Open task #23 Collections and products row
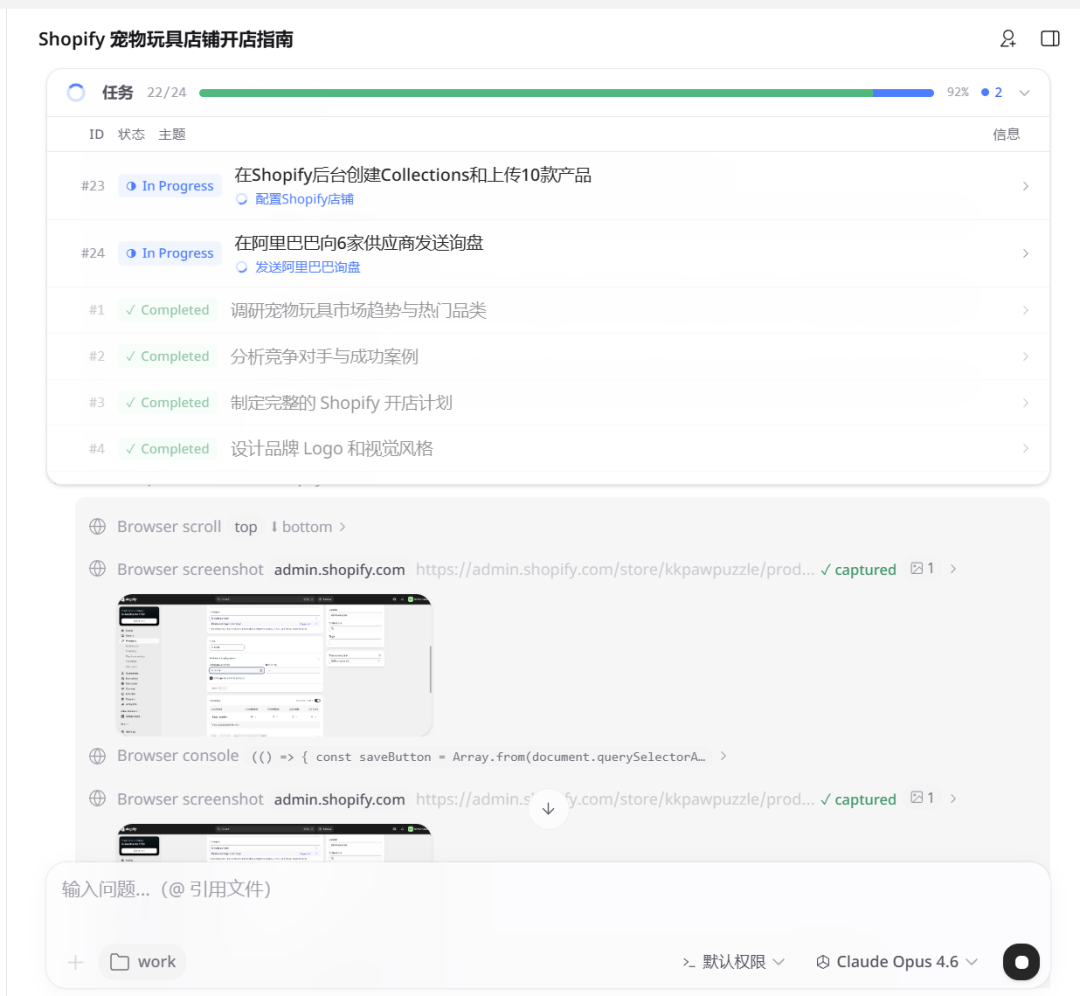1080x996 pixels. pos(548,186)
